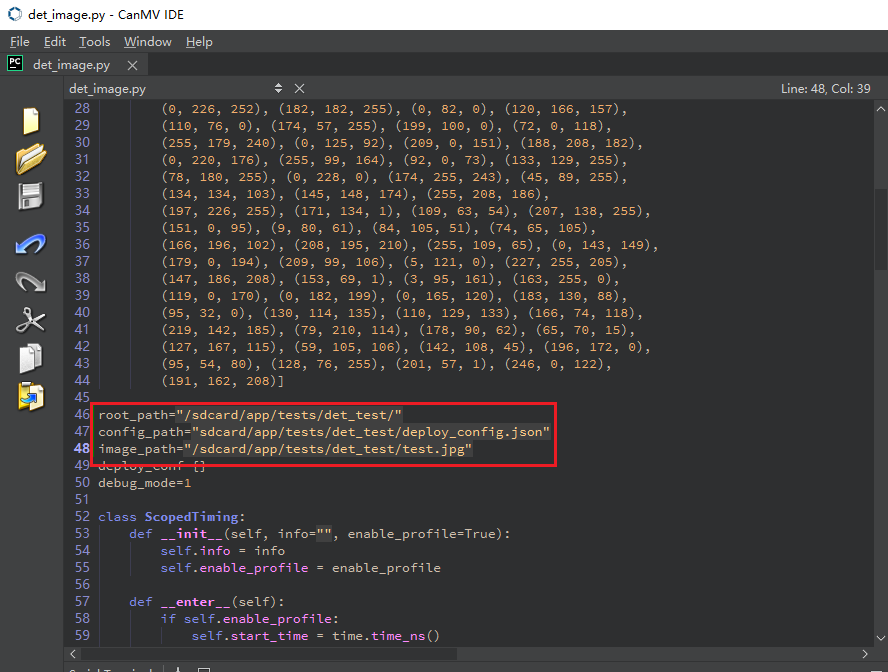Close the det_image.py tab
This screenshot has height=672, width=888.
[133, 66]
